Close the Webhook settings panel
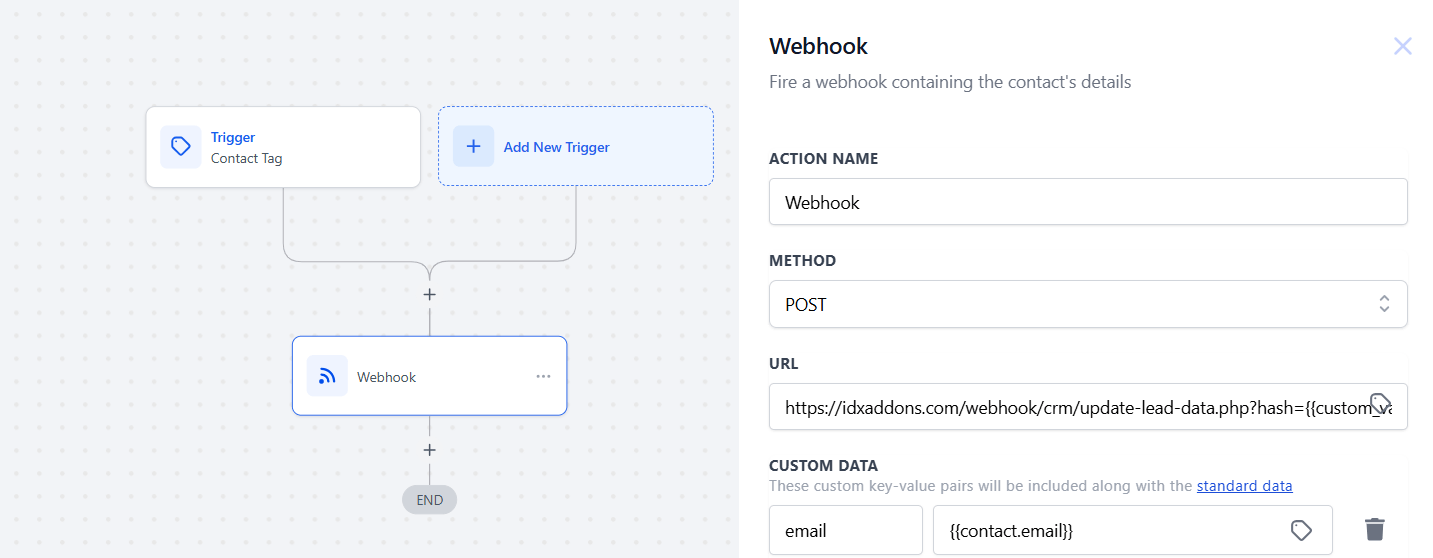This screenshot has width=1433, height=558. click(1402, 46)
